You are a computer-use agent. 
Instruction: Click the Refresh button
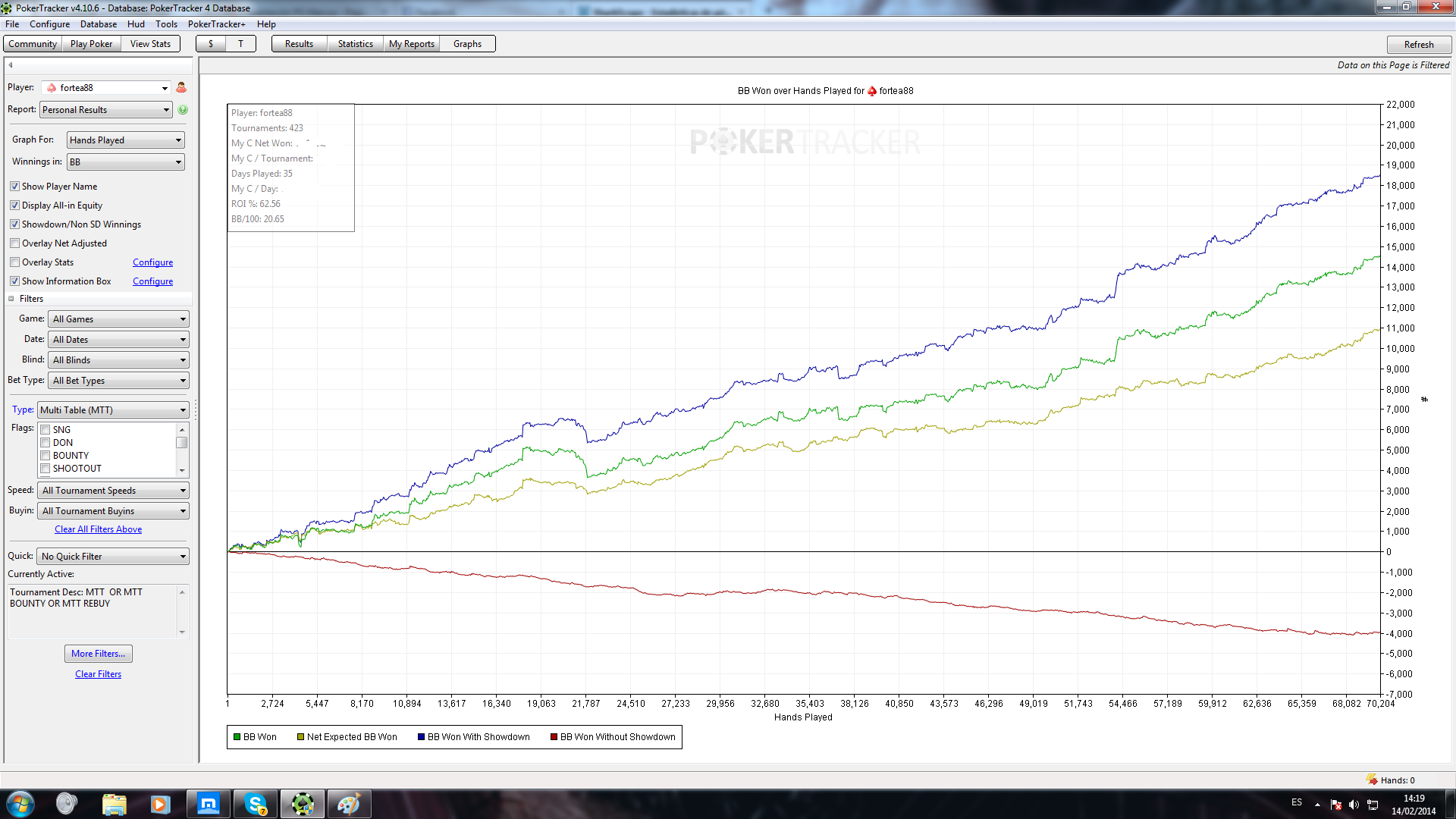(1419, 45)
